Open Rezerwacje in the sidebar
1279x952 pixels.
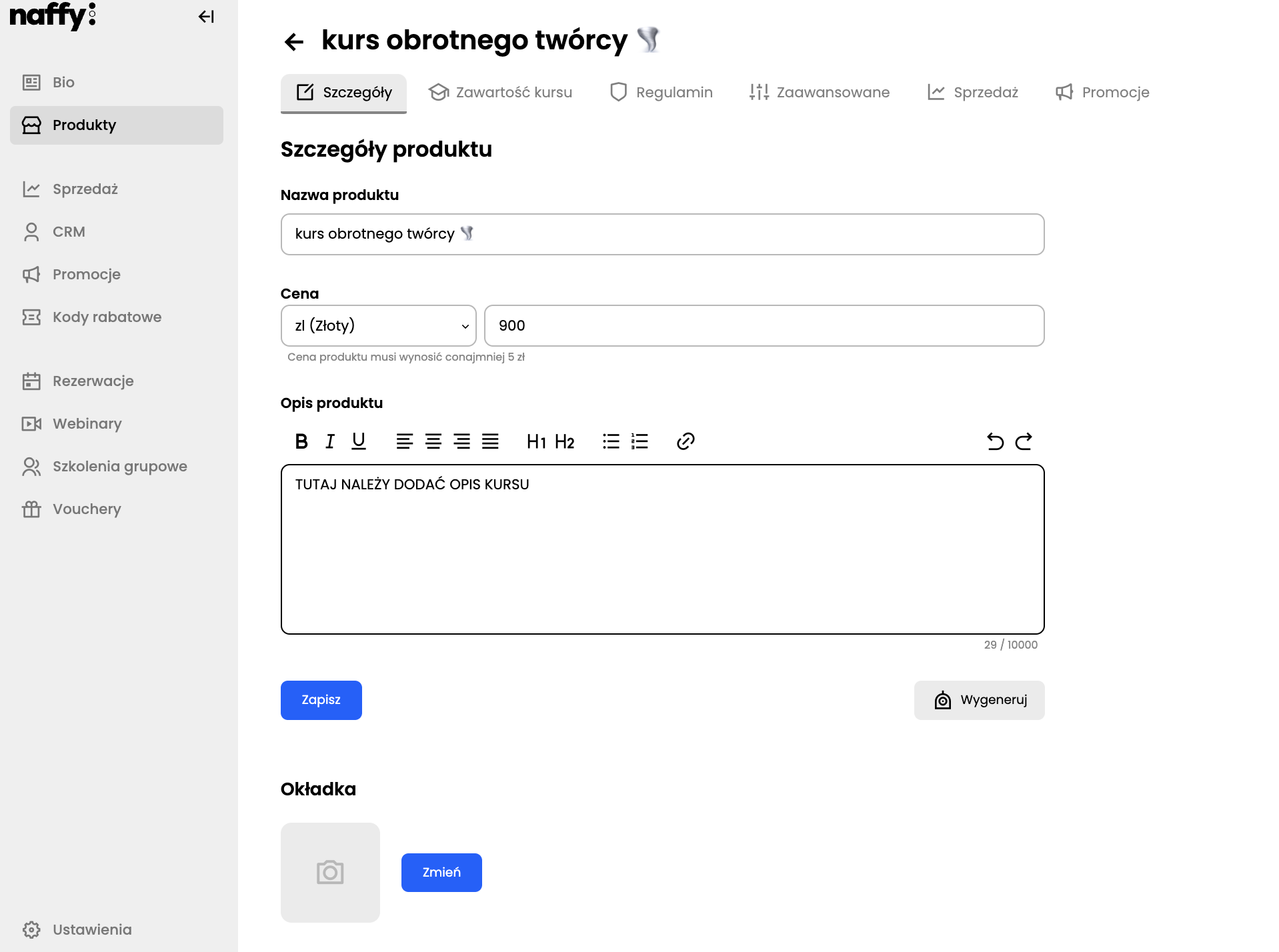point(117,381)
